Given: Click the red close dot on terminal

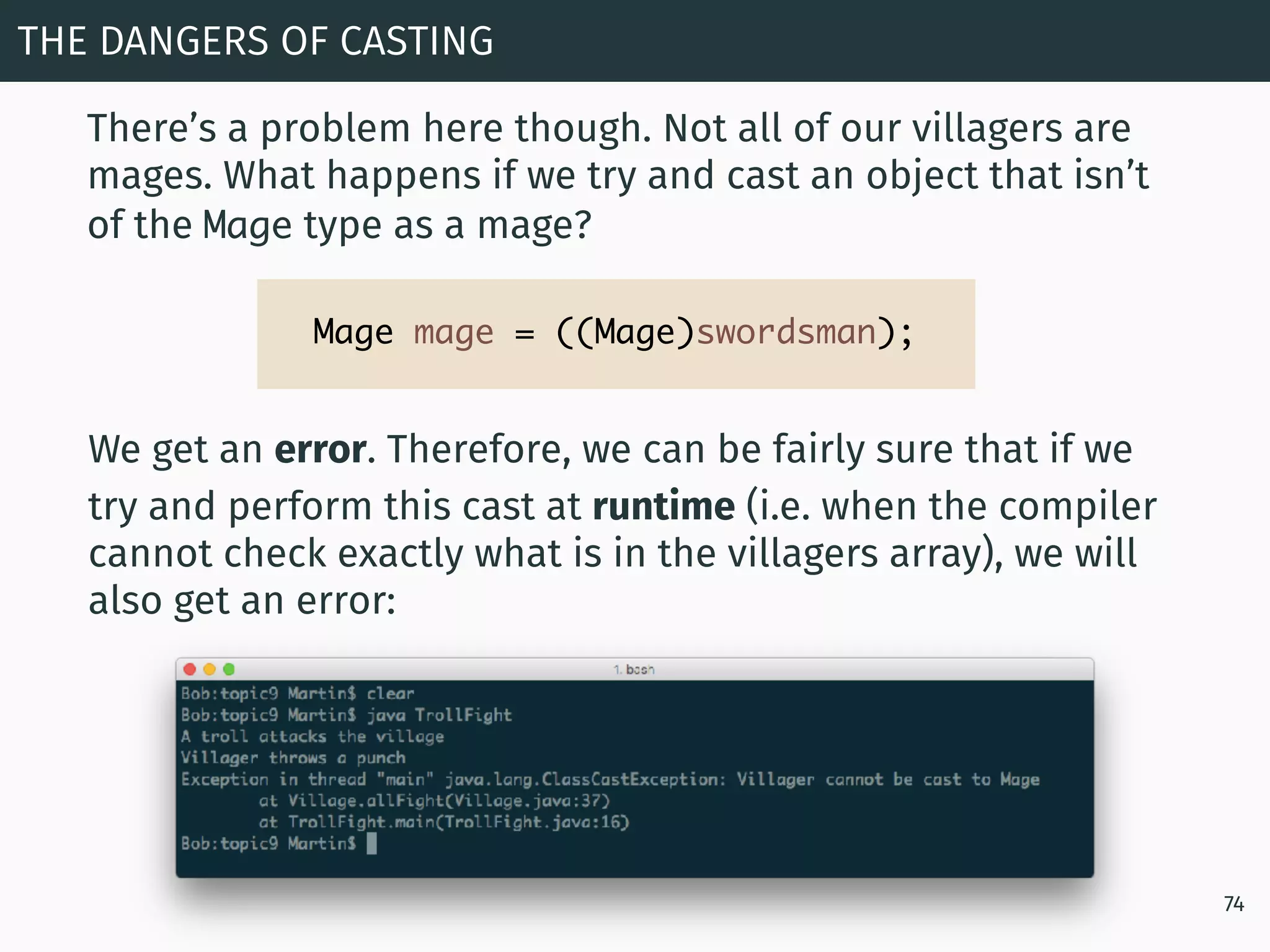Looking at the screenshot, I should 190,669.
